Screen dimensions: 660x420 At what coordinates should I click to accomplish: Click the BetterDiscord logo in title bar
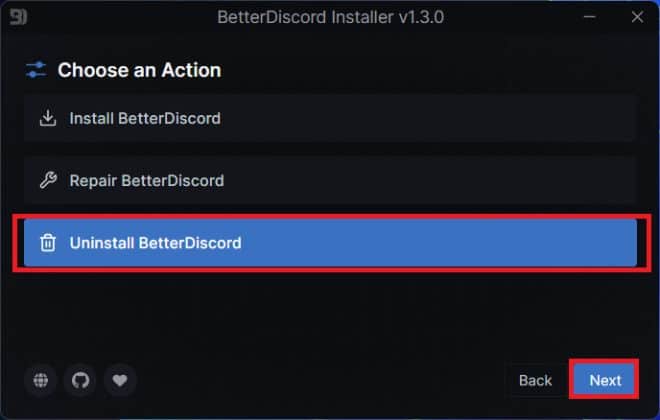coord(18,17)
